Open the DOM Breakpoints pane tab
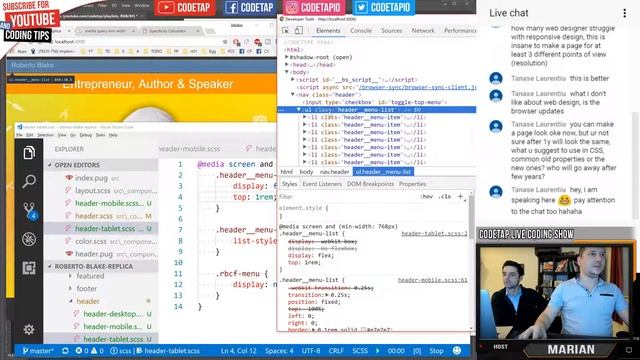The height and width of the screenshot is (360, 640). (x=370, y=184)
